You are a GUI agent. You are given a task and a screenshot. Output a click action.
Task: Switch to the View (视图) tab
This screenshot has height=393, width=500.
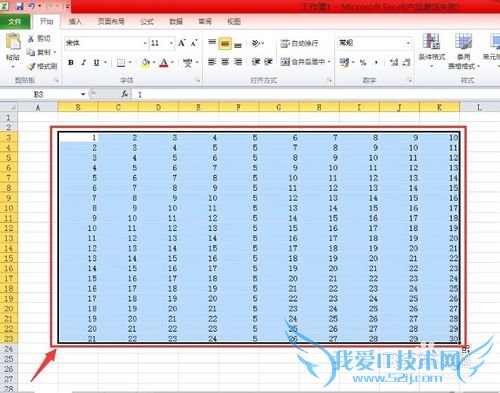click(234, 22)
